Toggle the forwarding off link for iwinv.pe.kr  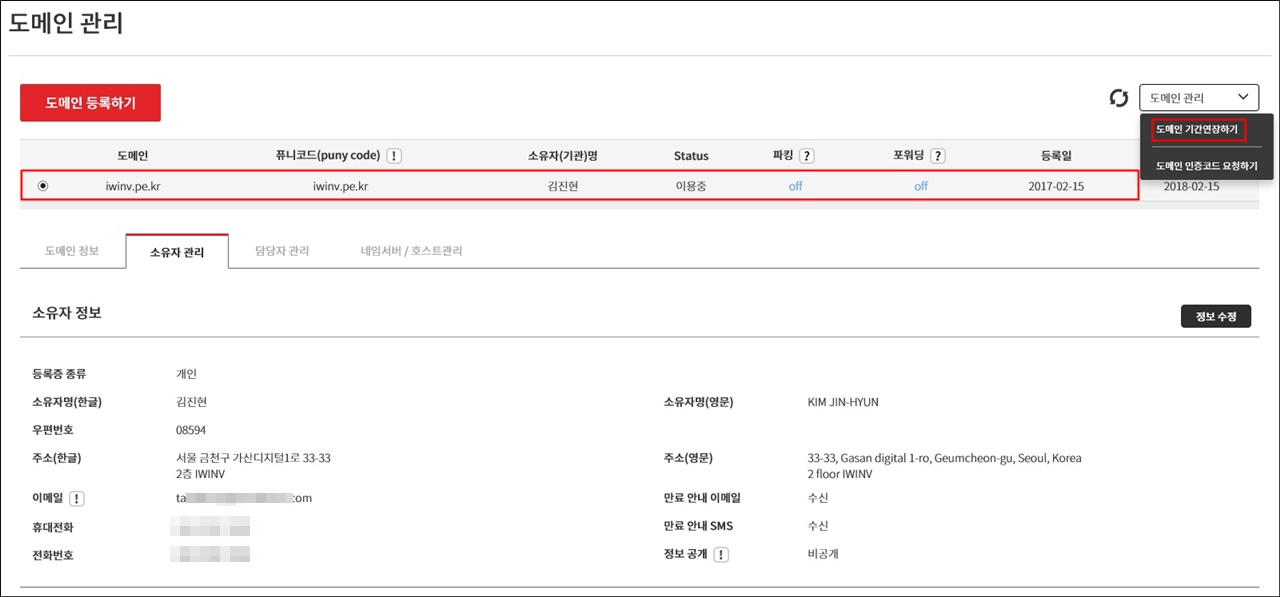pyautogui.click(x=921, y=186)
